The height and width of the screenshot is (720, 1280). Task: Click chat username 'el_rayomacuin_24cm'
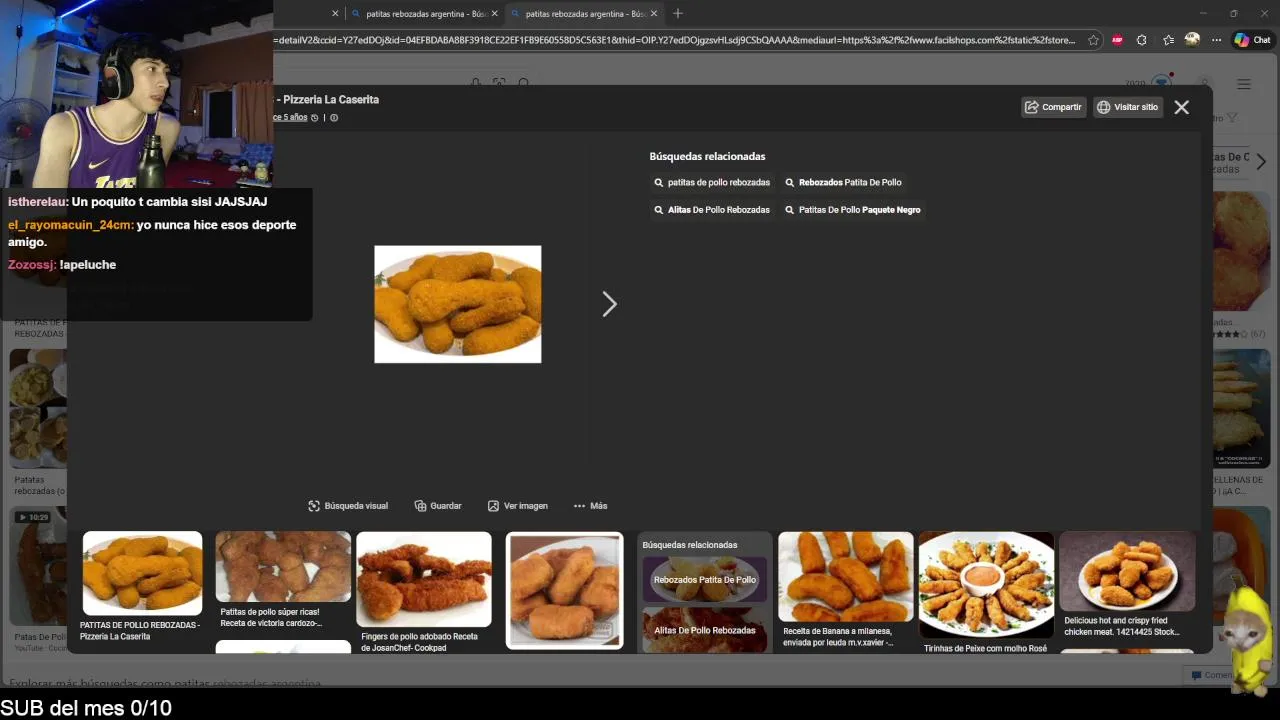(69, 225)
